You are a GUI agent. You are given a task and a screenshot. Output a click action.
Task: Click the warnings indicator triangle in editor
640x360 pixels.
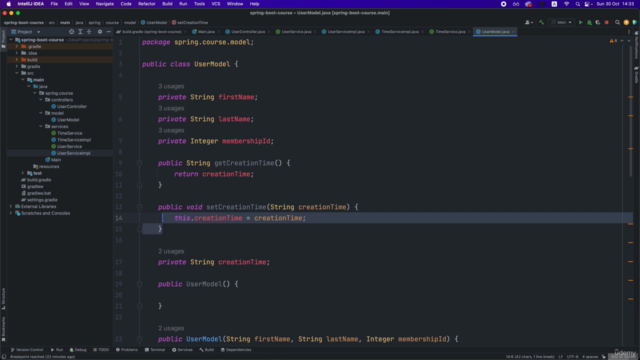click(613, 41)
